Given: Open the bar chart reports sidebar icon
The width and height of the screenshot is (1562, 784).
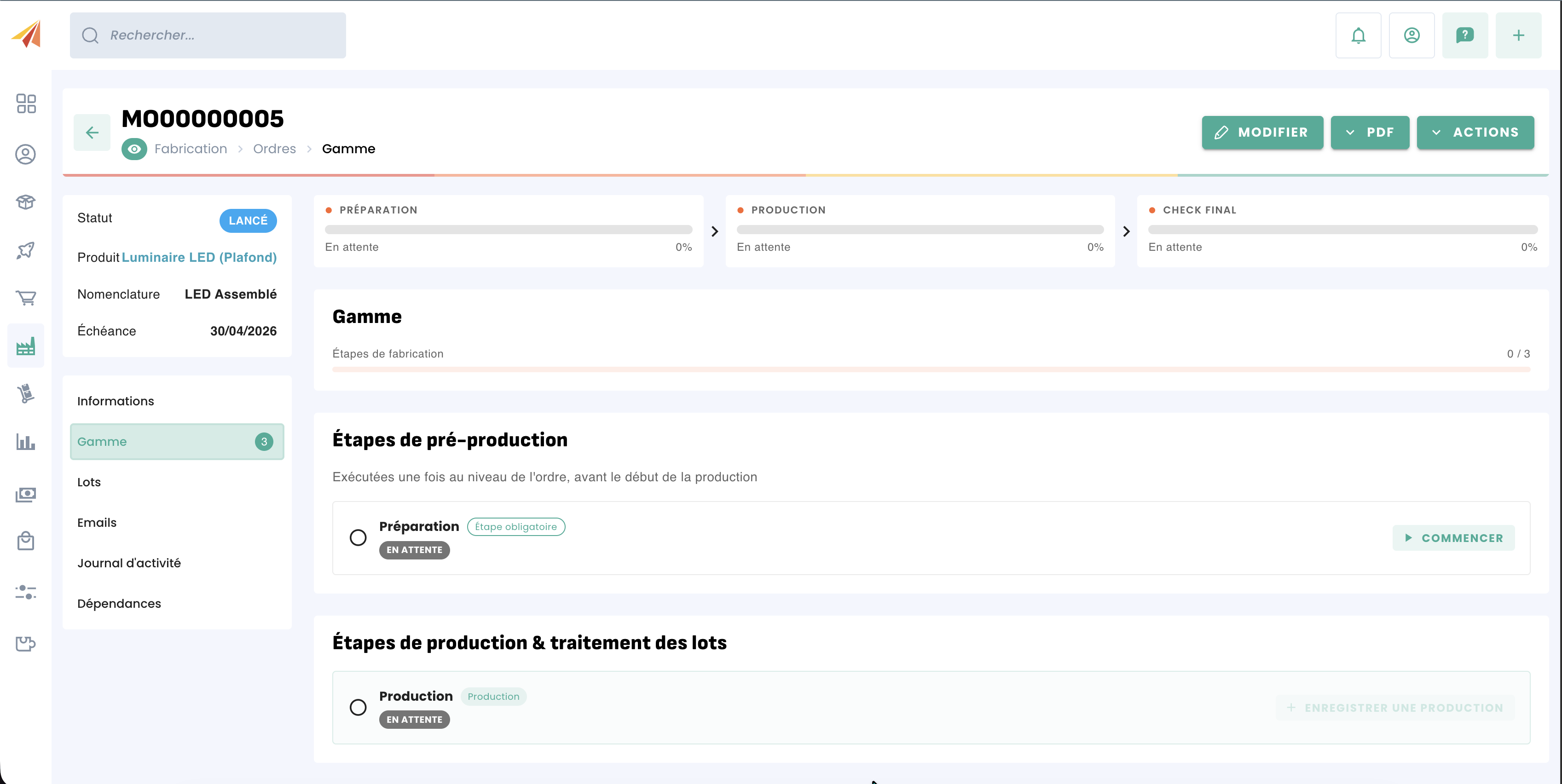Looking at the screenshot, I should pos(25,442).
